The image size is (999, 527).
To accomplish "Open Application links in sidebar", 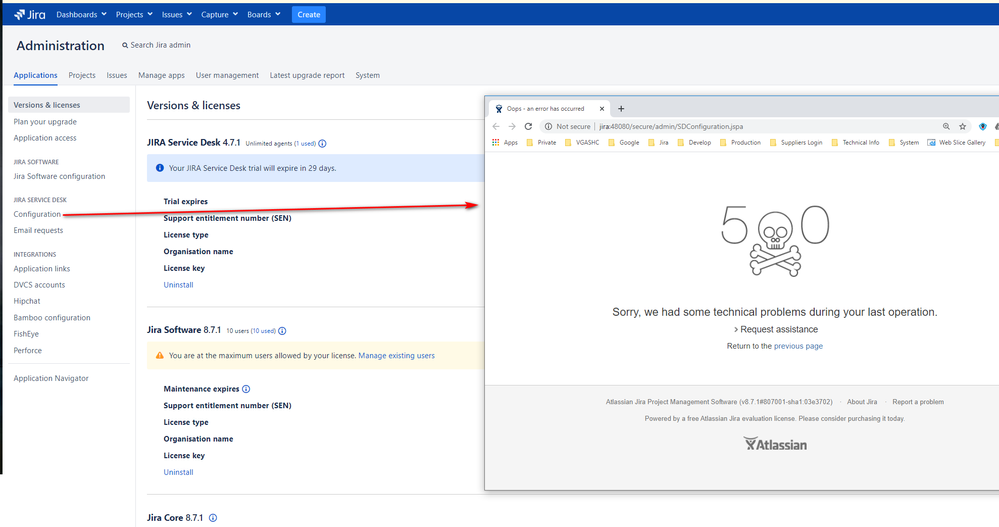I will tap(41, 269).
